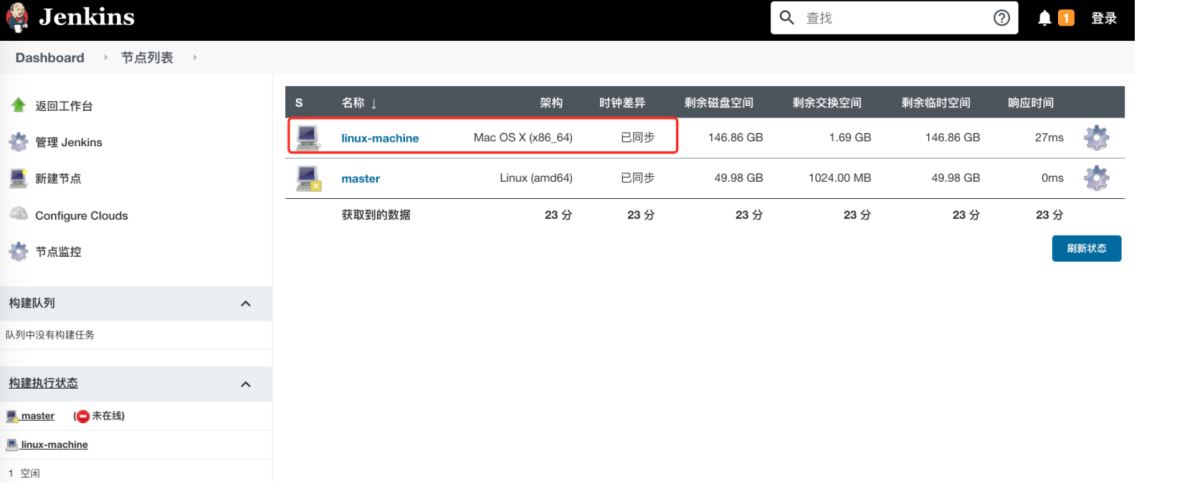Open search help question mark icon
1200x504 pixels.
(1001, 18)
